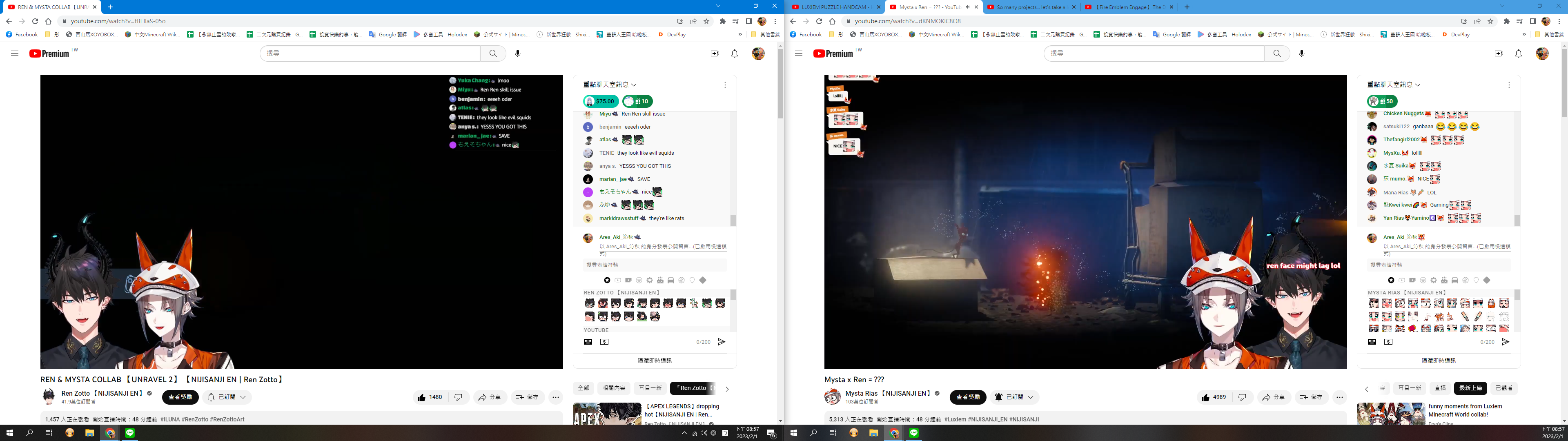Open the subscribed dropdown for Mysta Rias
The width and height of the screenshot is (1568, 441).
1014,397
